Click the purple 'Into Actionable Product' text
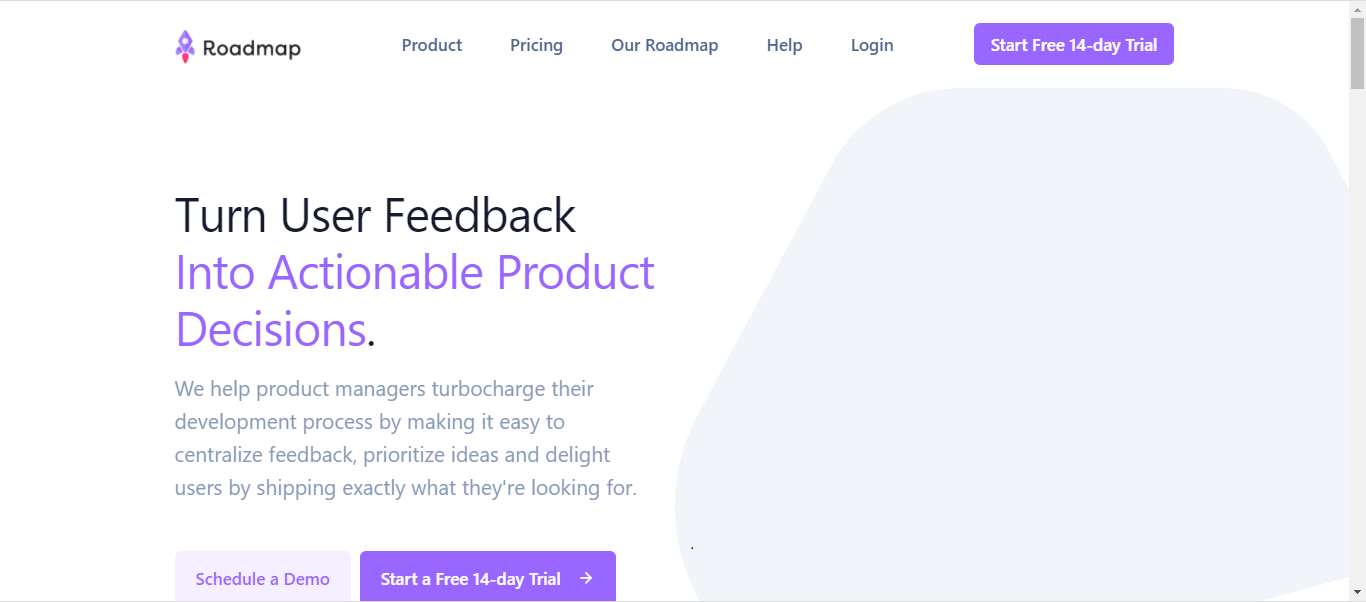Screen dimensions: 1366x602 (414, 272)
